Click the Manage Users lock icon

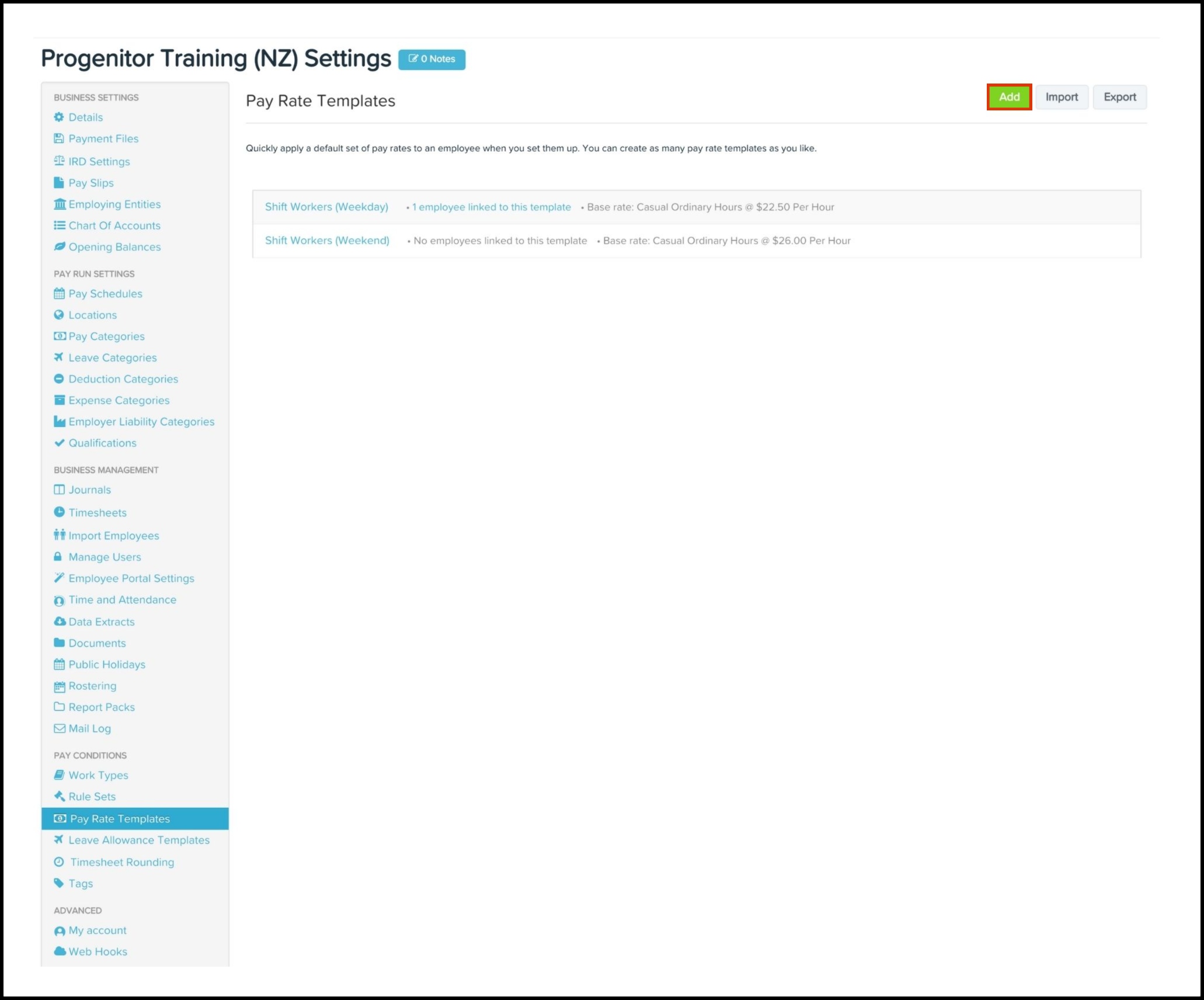tap(58, 556)
